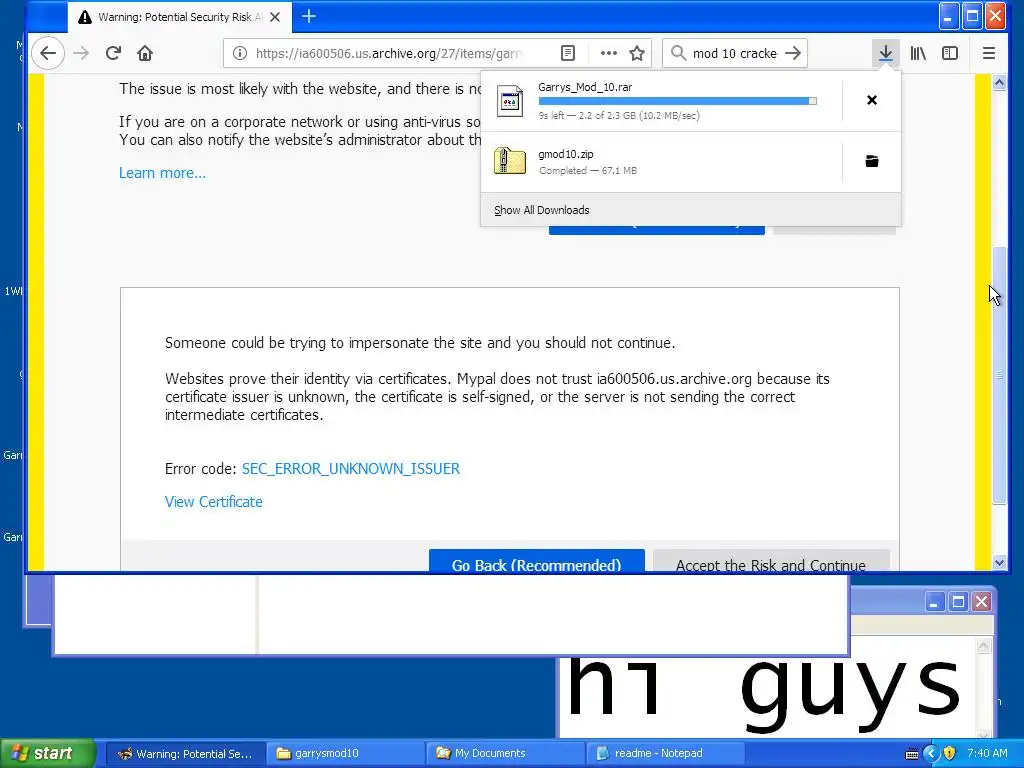The image size is (1024, 768).
Task: Open the browser hamburger menu
Action: (989, 53)
